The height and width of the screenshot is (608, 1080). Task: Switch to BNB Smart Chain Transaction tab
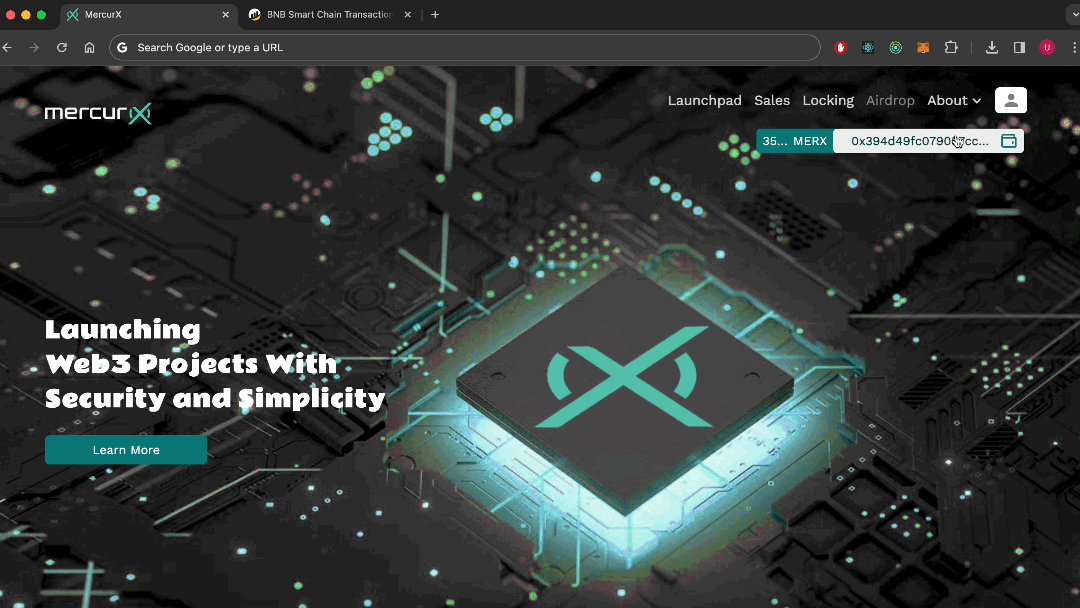[329, 14]
